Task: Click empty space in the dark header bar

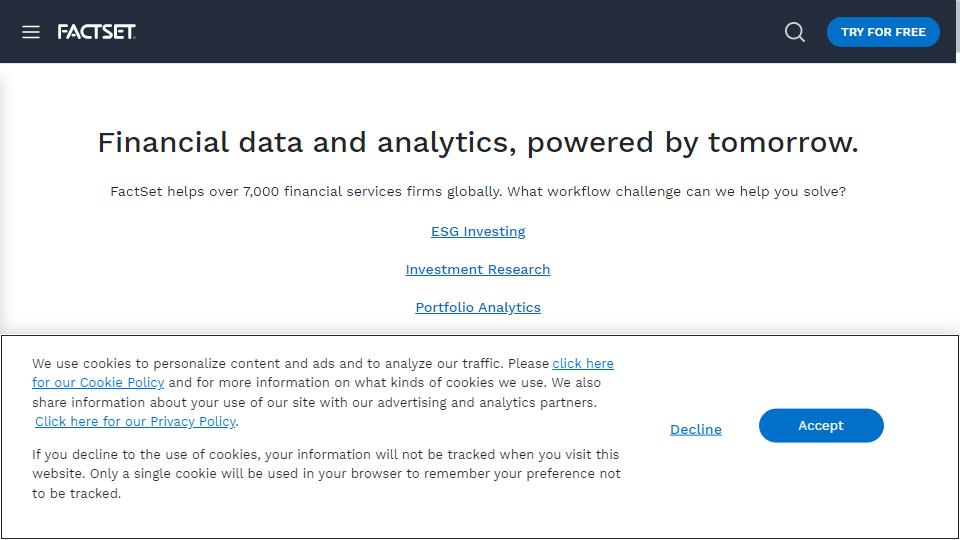Action: click(x=450, y=32)
